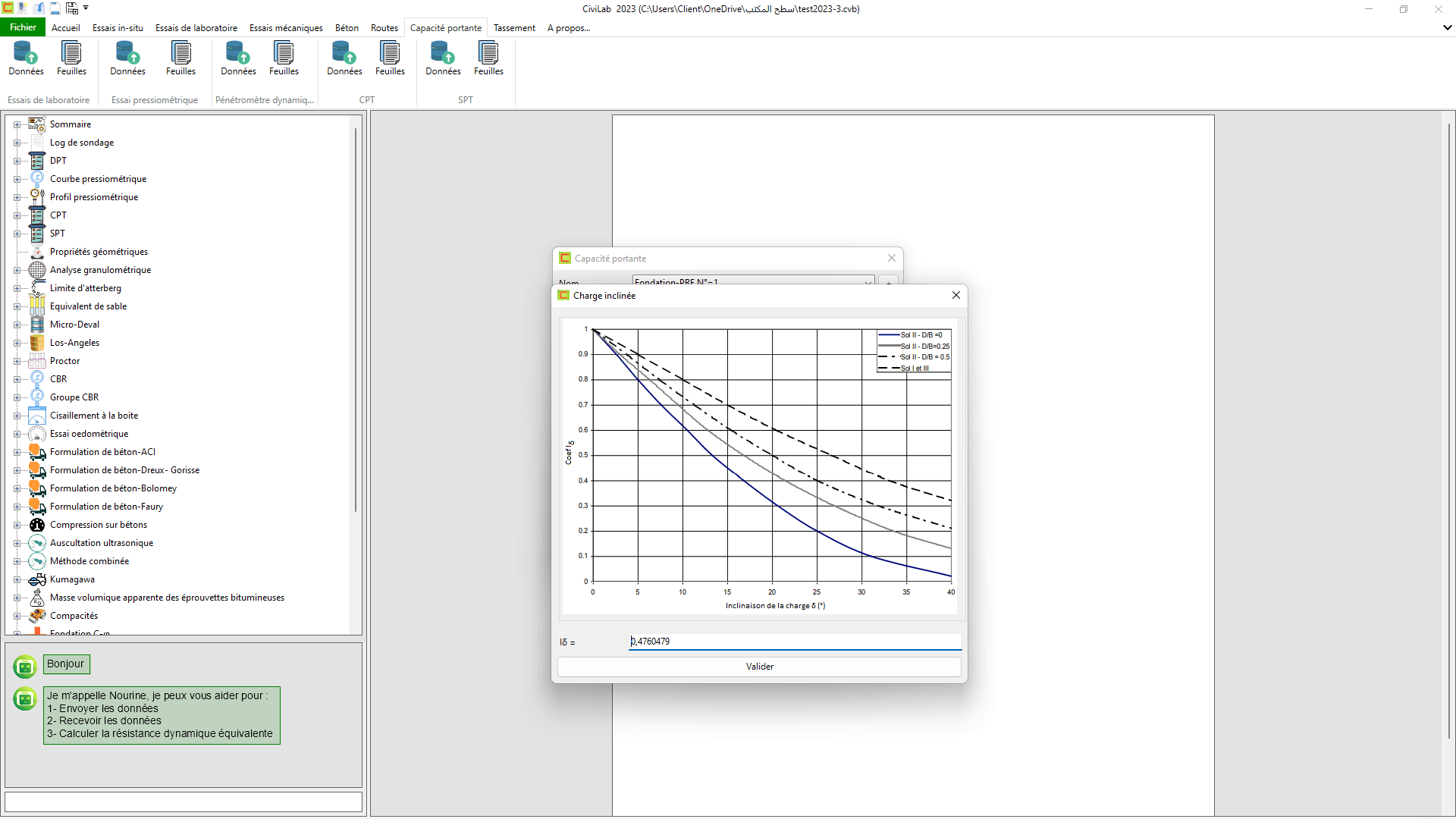
Task: Switch to the Routes tab
Action: pyautogui.click(x=384, y=28)
